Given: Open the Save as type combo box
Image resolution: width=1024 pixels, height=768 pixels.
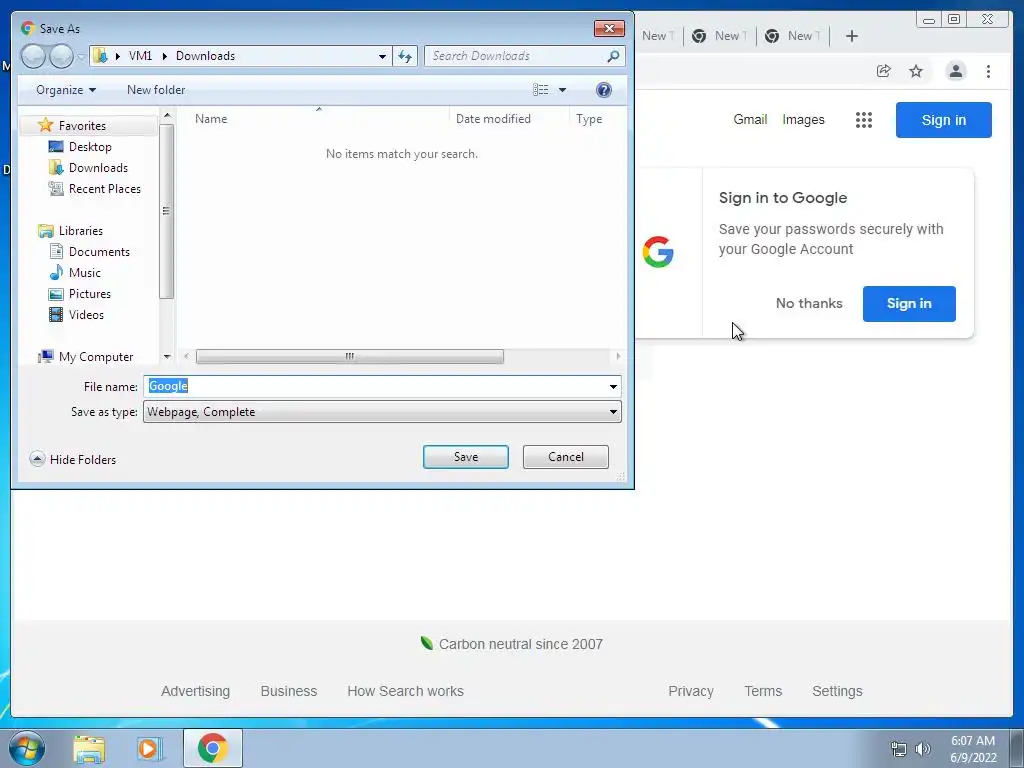Looking at the screenshot, I should (382, 412).
